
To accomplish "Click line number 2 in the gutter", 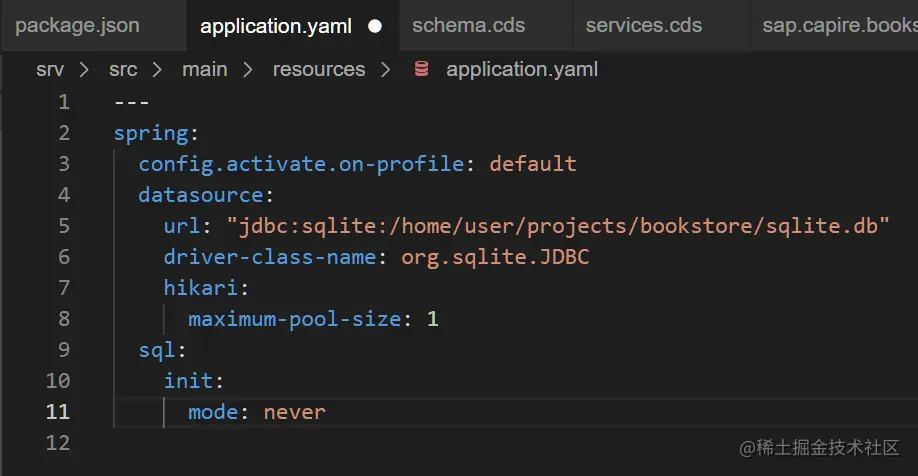I will [x=64, y=133].
